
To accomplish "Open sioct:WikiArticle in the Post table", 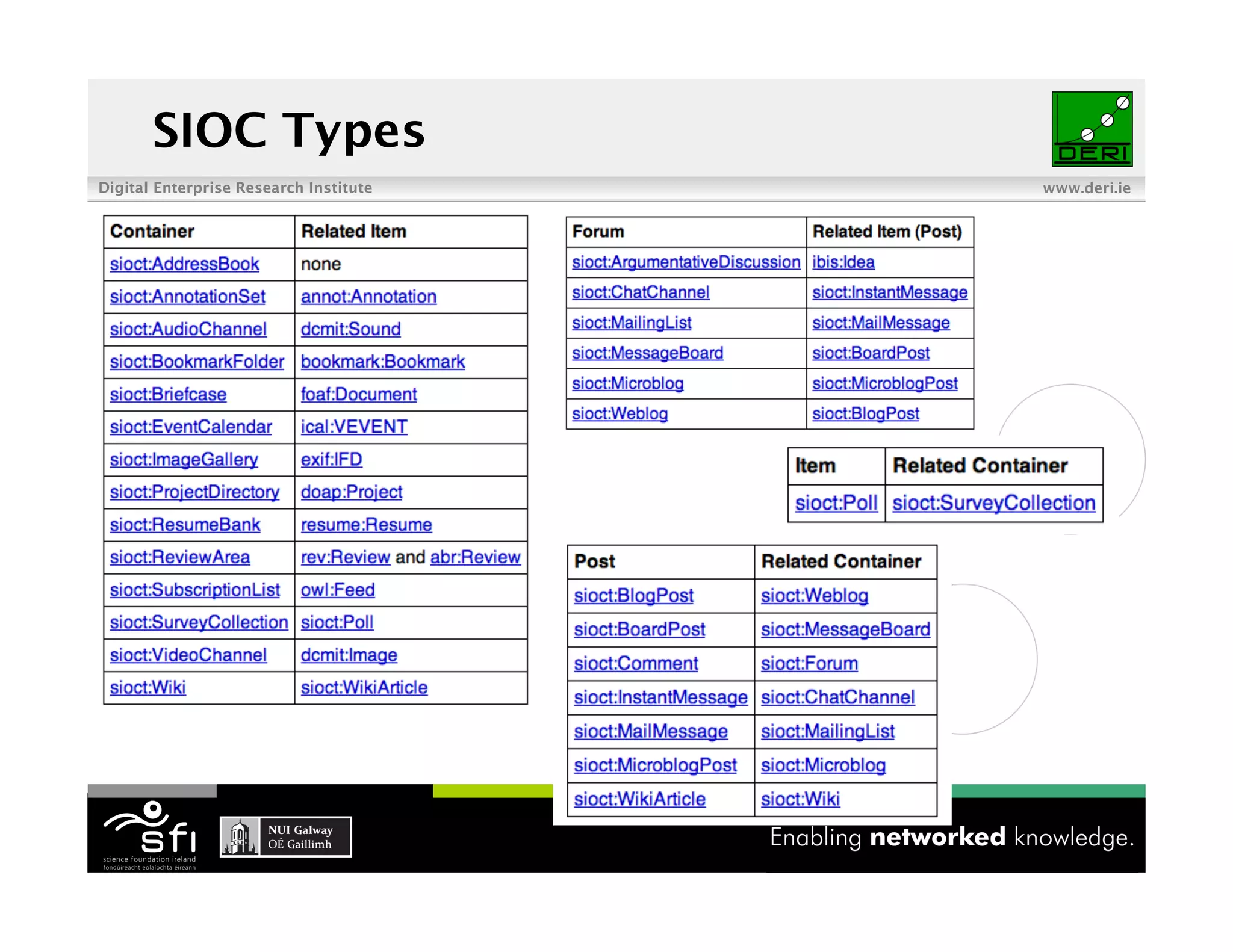I will [639, 799].
